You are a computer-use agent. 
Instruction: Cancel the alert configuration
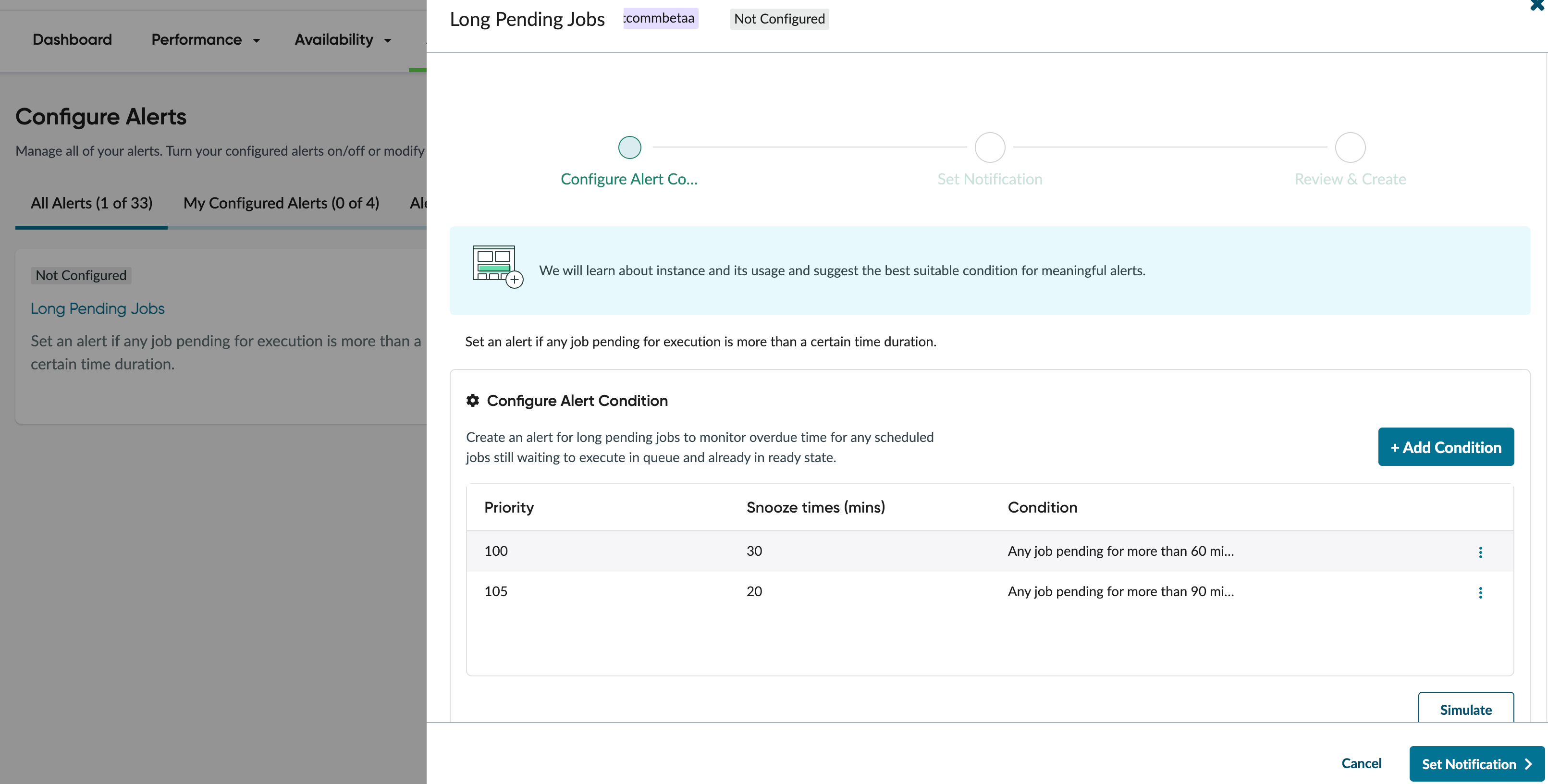click(1361, 763)
